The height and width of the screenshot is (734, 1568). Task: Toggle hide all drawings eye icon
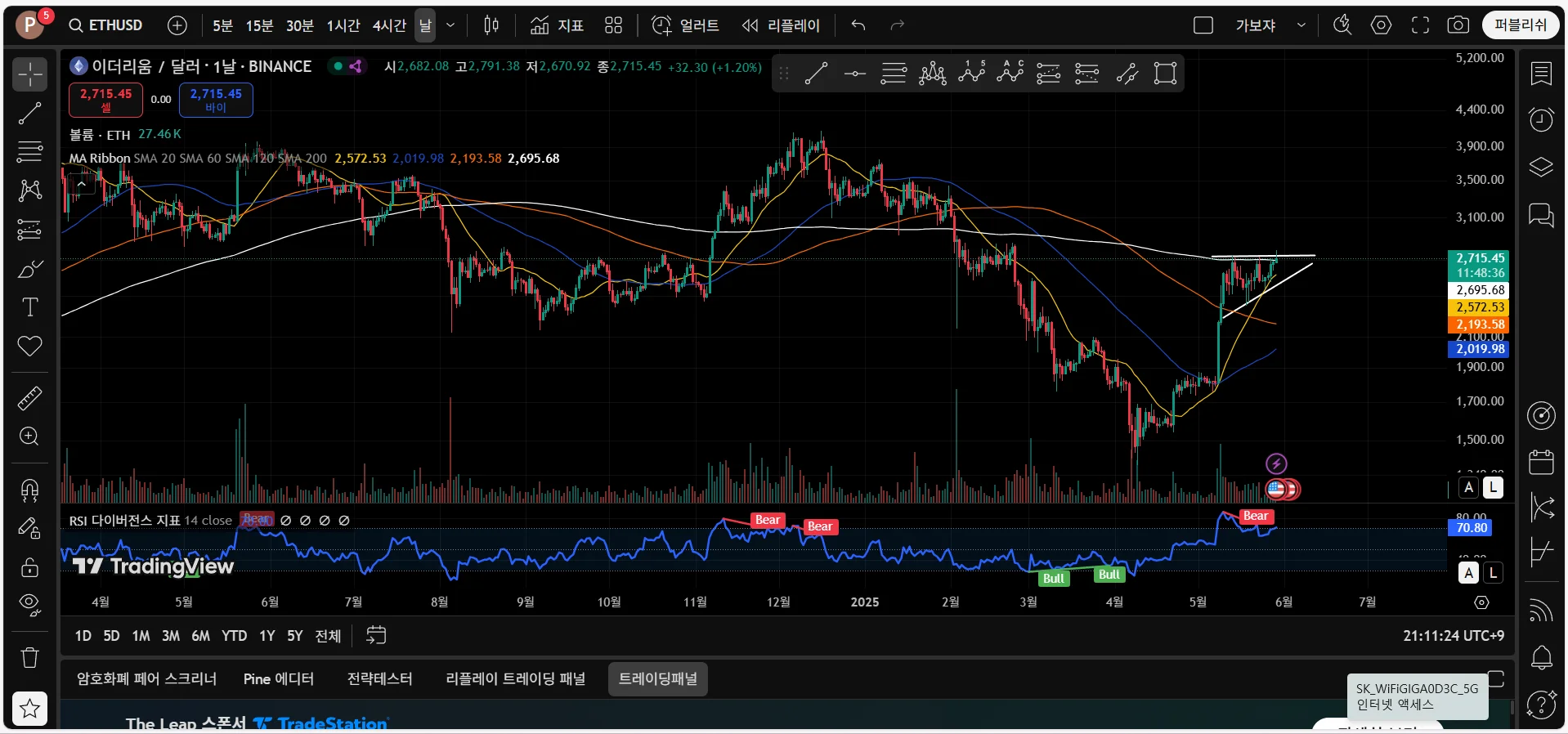coord(30,605)
